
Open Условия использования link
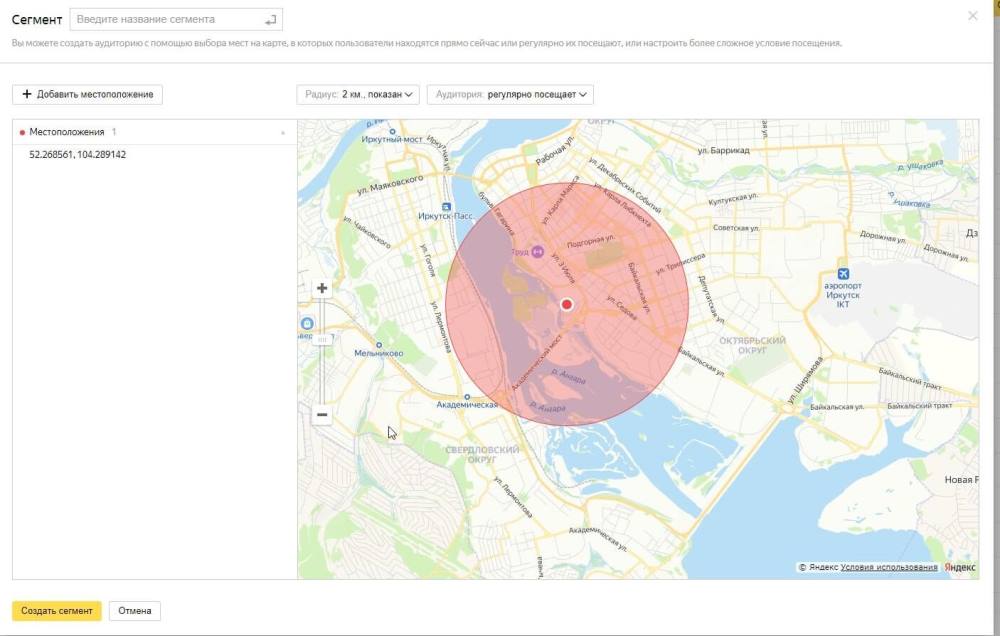pos(889,567)
